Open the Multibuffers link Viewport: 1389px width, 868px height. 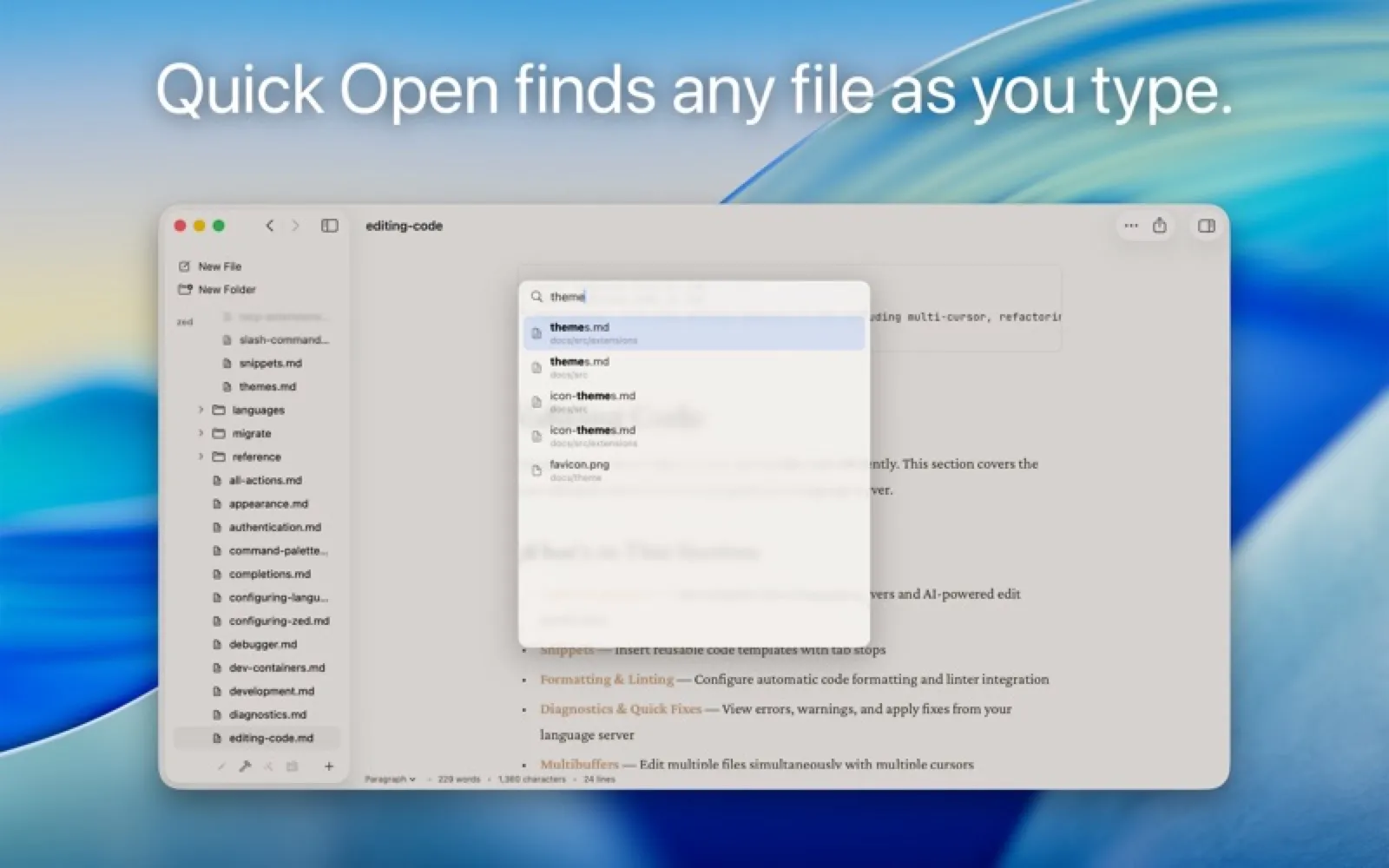pos(579,765)
